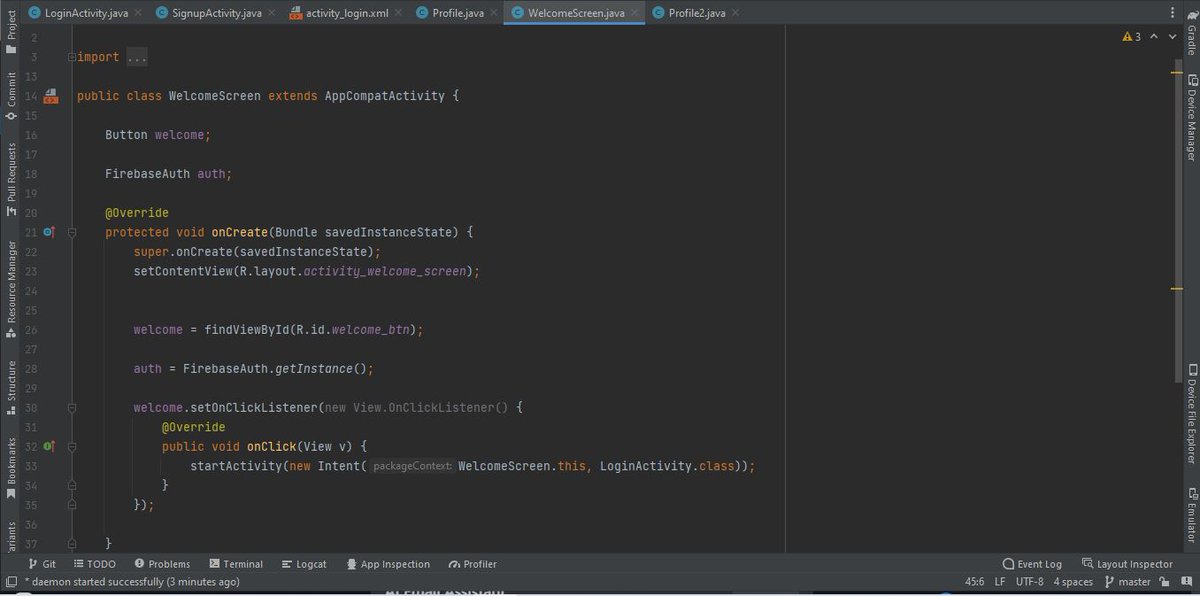Open the Commit tool window

tap(11, 97)
